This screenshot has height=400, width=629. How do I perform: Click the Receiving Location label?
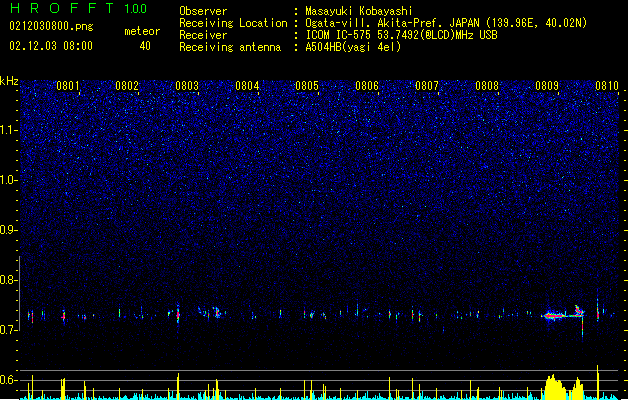coord(233,23)
